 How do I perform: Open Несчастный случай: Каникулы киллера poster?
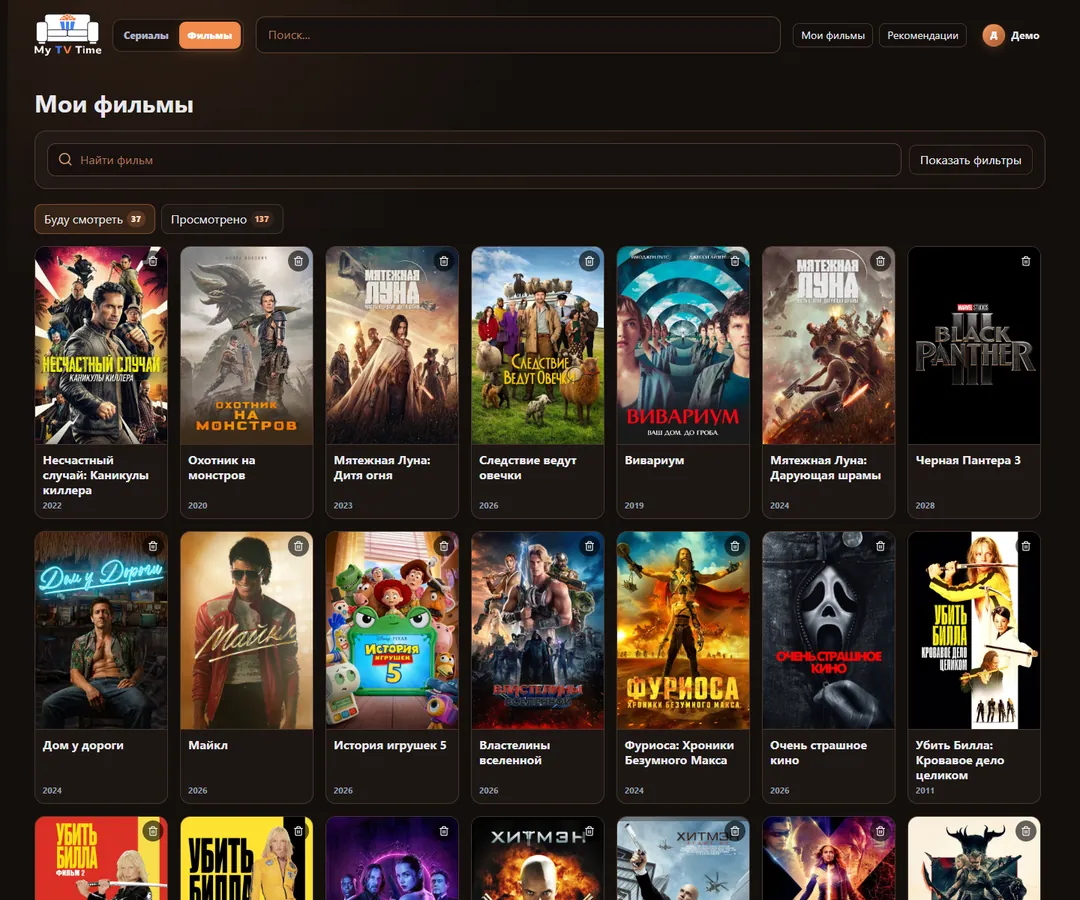(101, 346)
